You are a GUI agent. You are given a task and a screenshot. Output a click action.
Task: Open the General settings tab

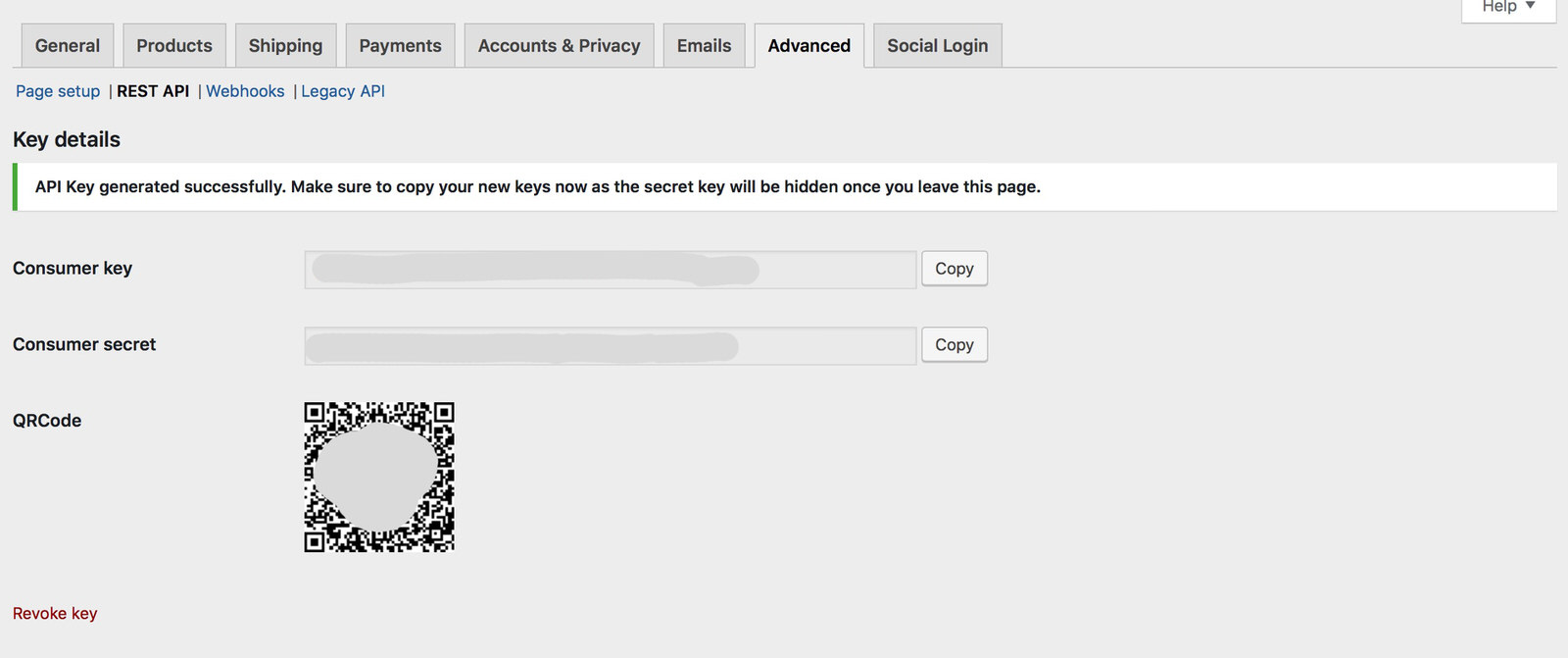pos(68,46)
